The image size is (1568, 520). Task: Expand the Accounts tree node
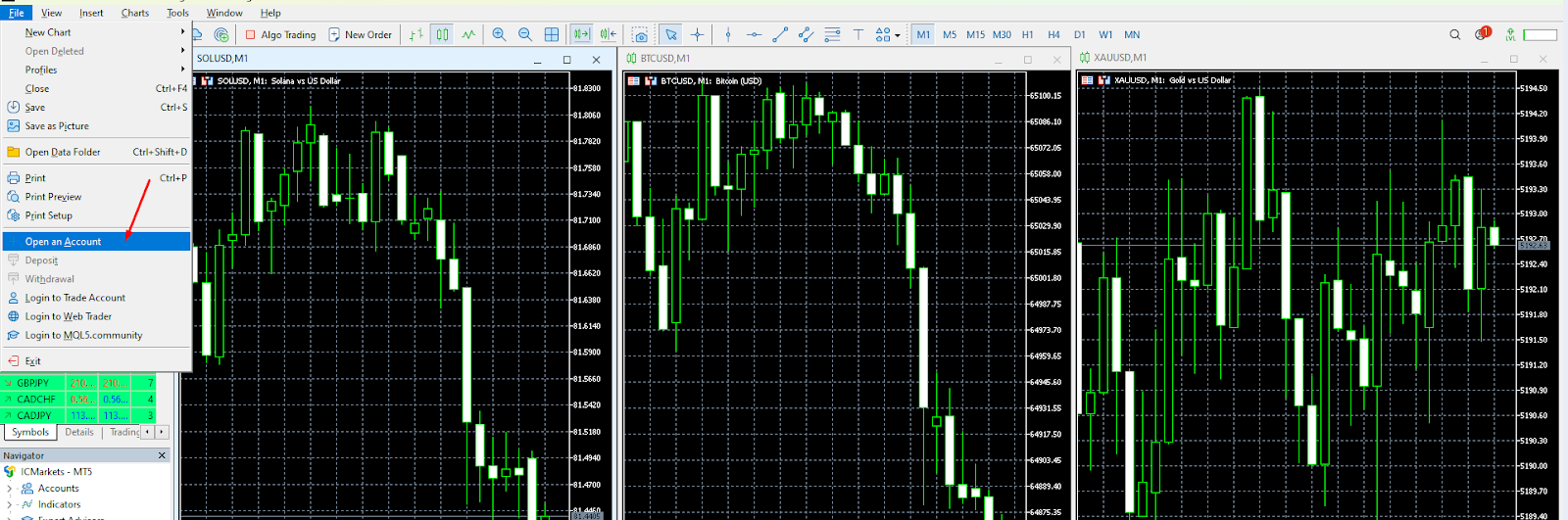pos(10,488)
